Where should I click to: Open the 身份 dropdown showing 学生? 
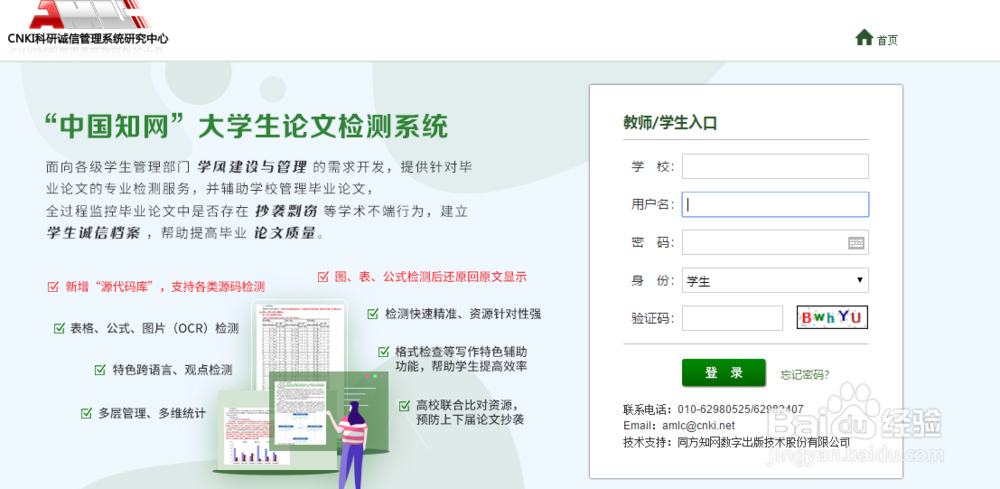[x=775, y=281]
